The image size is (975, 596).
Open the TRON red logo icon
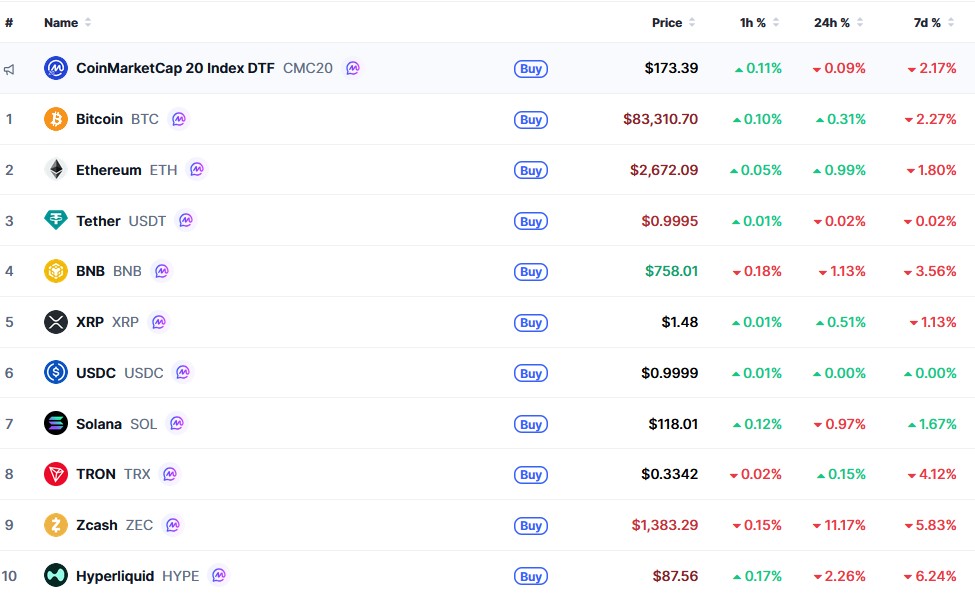click(56, 474)
